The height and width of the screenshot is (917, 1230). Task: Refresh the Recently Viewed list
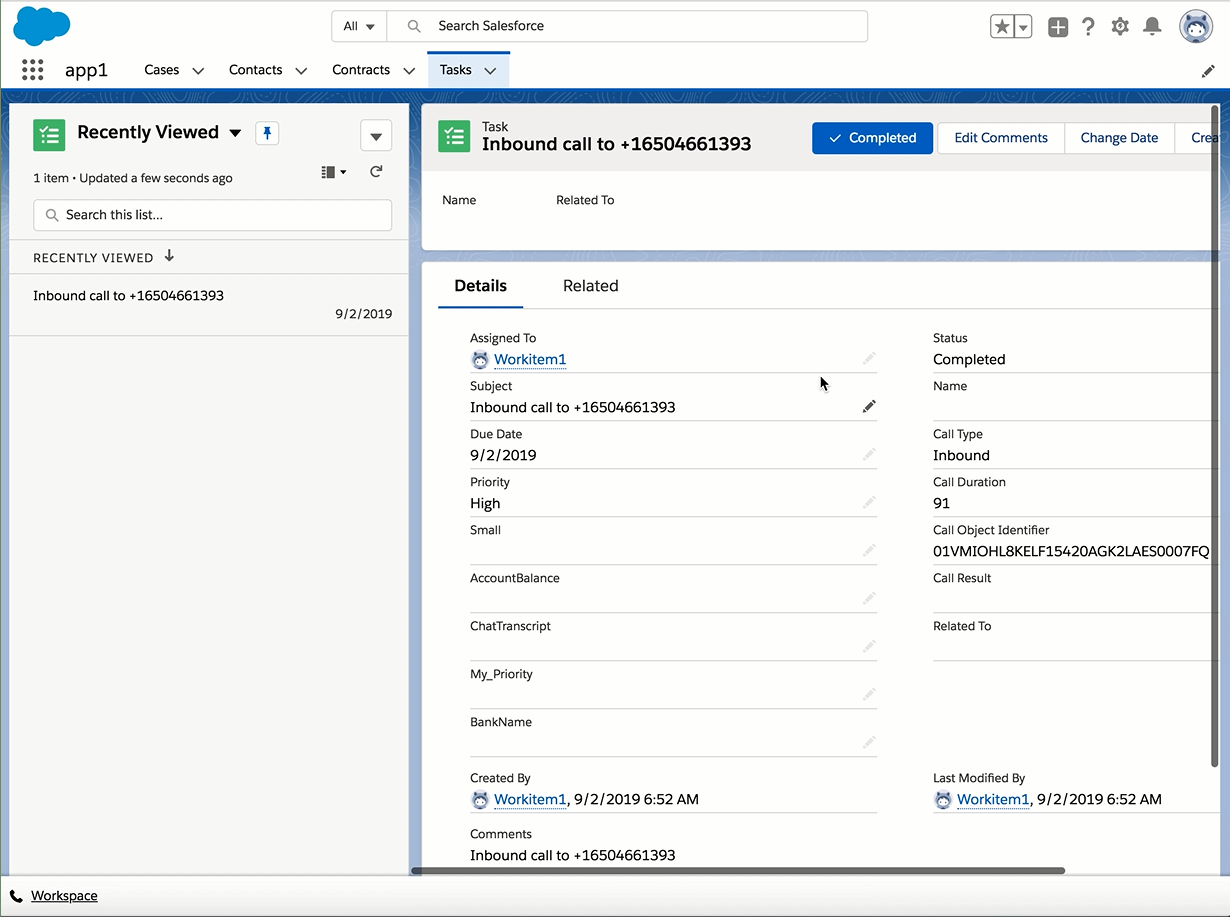coord(376,172)
